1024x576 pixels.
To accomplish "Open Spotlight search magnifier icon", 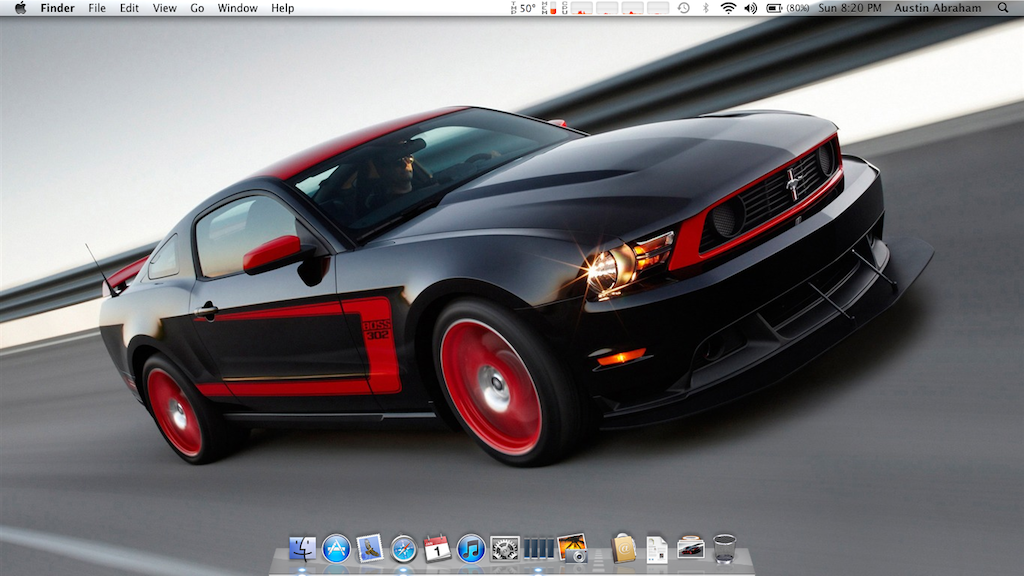I will [x=1003, y=8].
